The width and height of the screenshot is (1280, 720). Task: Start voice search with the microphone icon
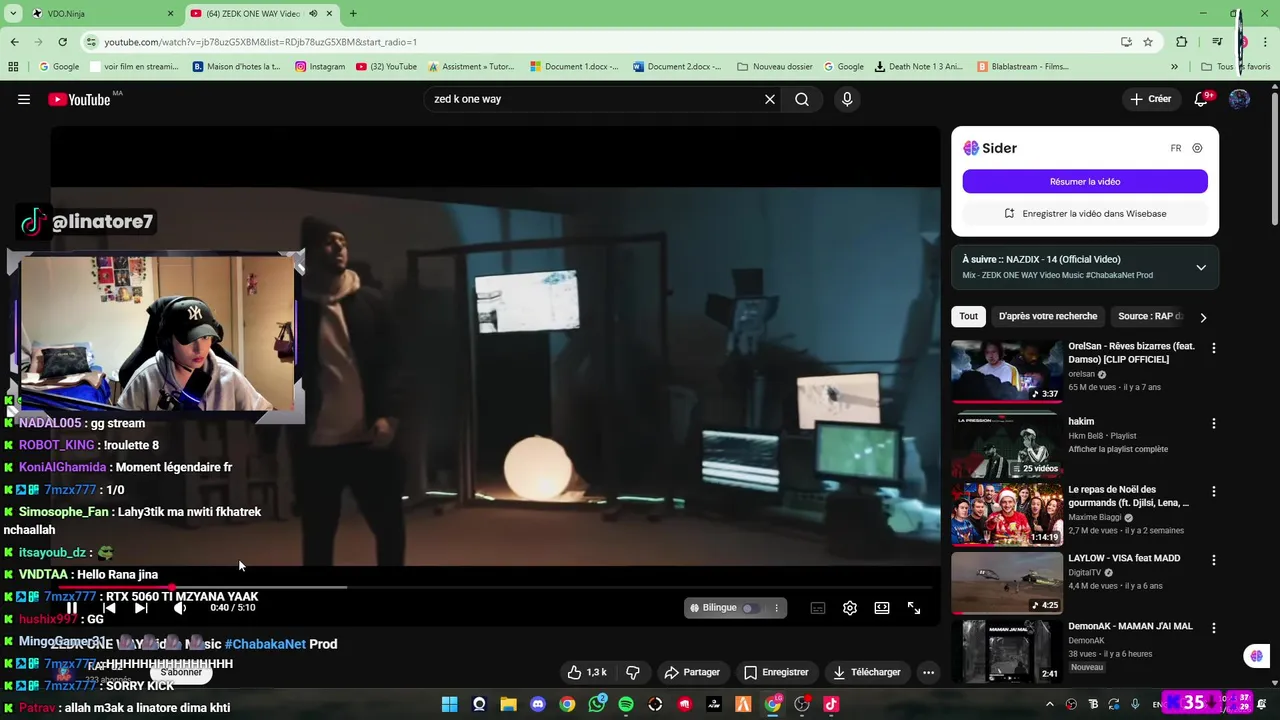[847, 99]
